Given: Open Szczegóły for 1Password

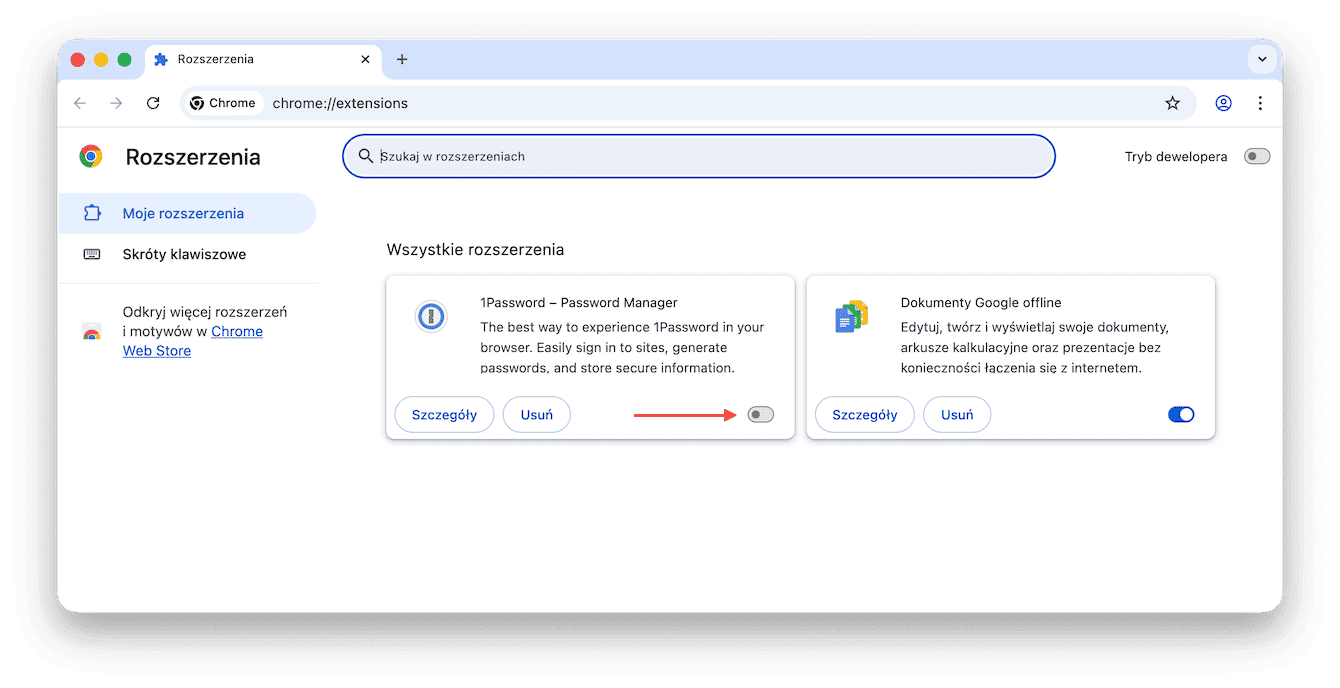Looking at the screenshot, I should click(444, 415).
